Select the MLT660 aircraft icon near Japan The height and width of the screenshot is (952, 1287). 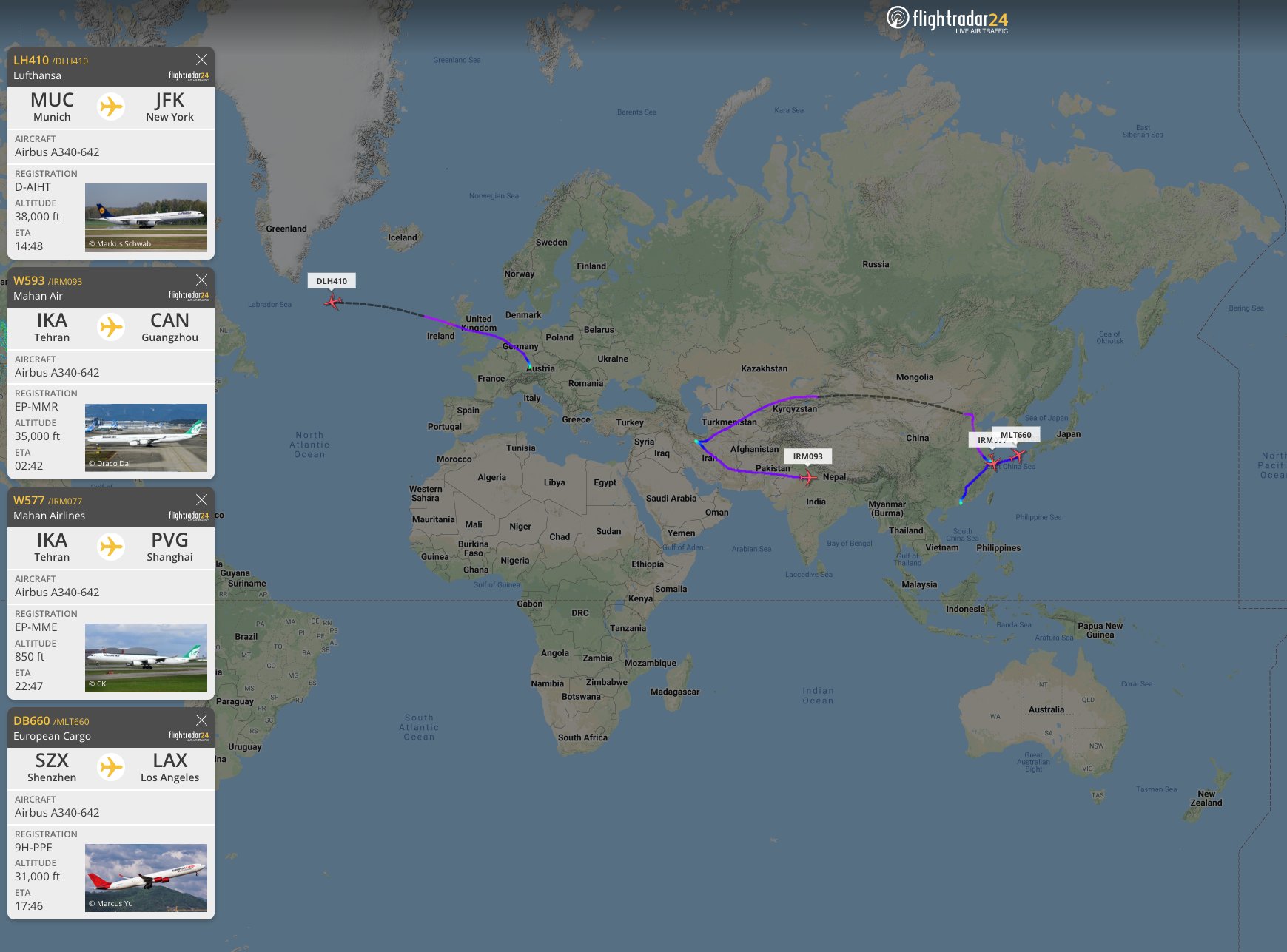point(1018,454)
